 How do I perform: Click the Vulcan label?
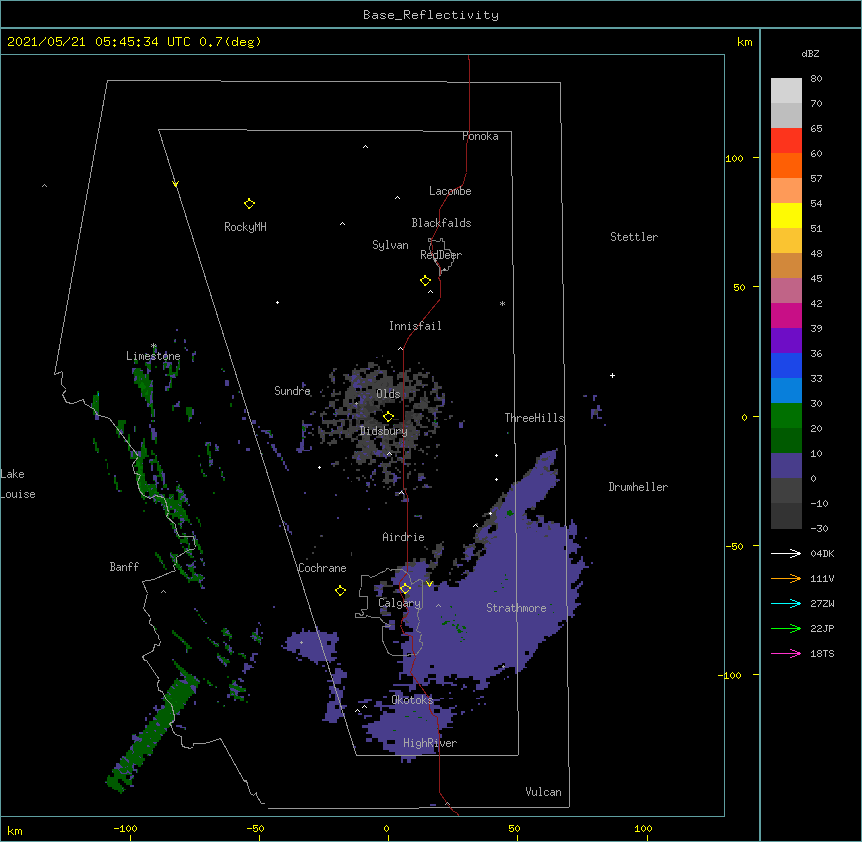tap(543, 792)
